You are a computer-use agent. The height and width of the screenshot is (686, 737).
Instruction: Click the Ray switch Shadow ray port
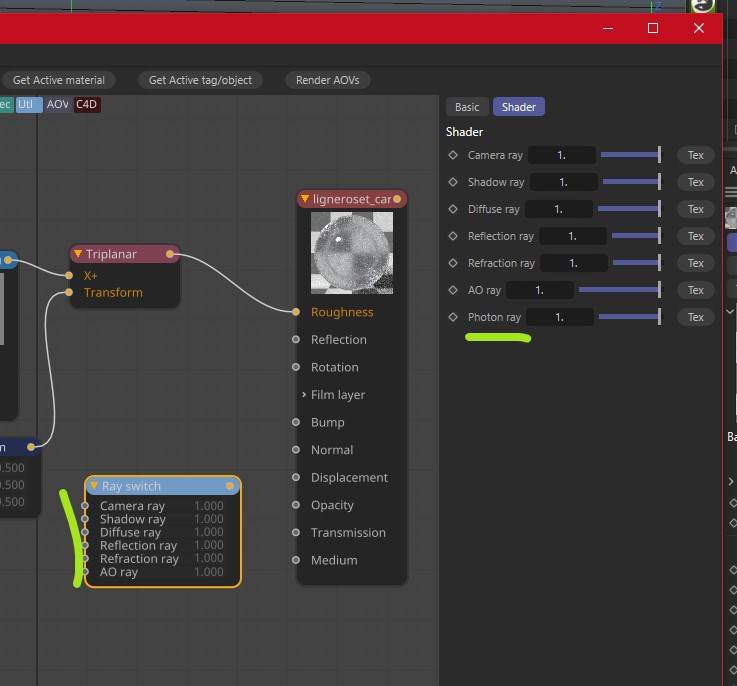(x=85, y=519)
